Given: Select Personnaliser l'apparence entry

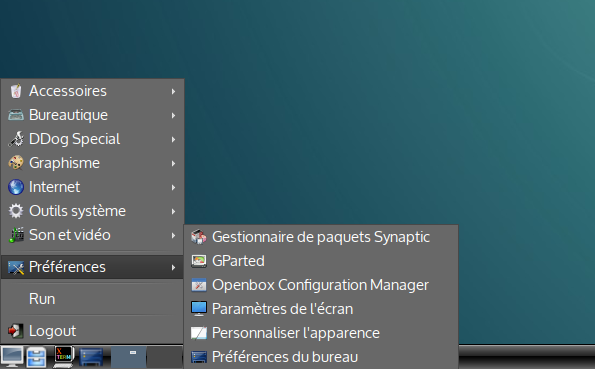Looking at the screenshot, I should (x=321, y=333).
